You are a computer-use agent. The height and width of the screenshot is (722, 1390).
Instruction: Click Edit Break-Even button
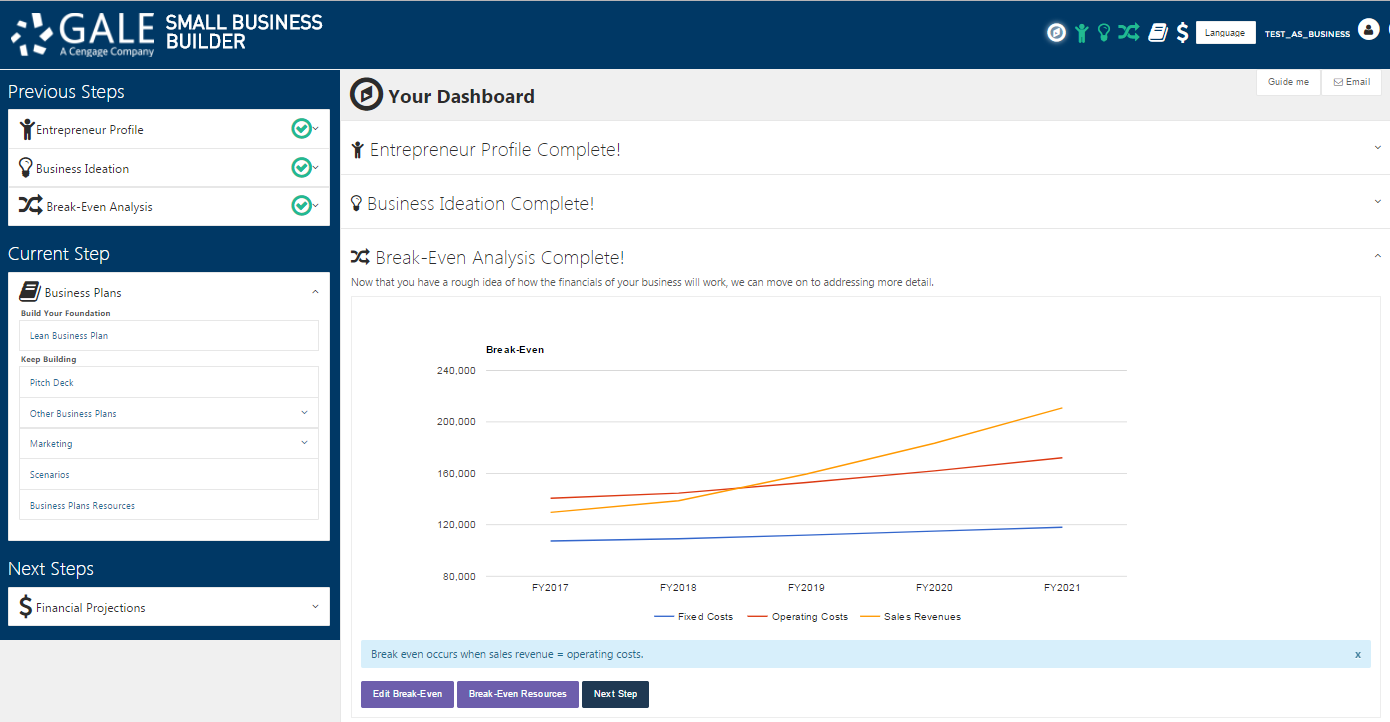pos(407,694)
